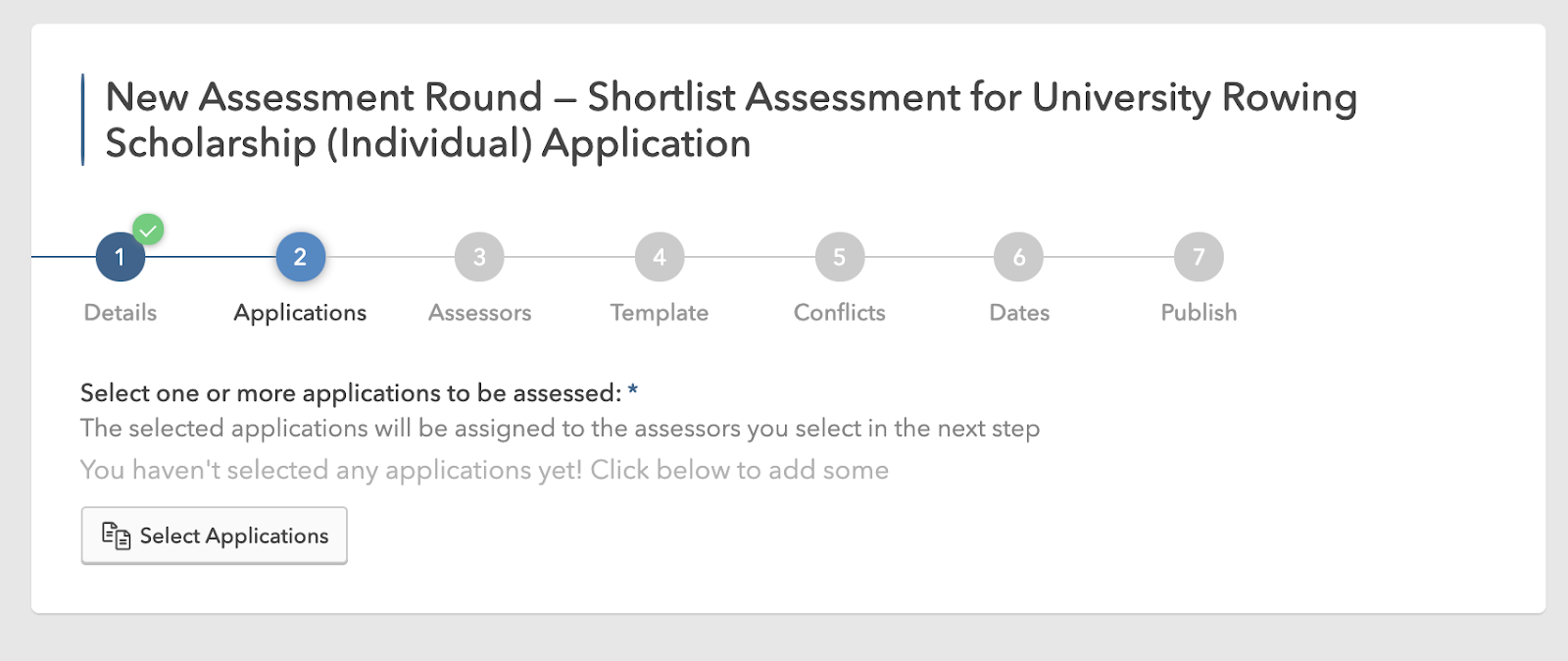Open the Template step label
Image resolution: width=1568 pixels, height=661 pixels.
[x=660, y=313]
